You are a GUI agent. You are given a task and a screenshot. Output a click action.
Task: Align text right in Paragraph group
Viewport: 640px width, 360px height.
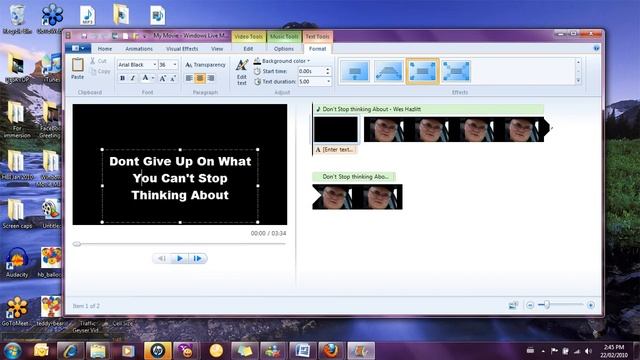(211, 78)
